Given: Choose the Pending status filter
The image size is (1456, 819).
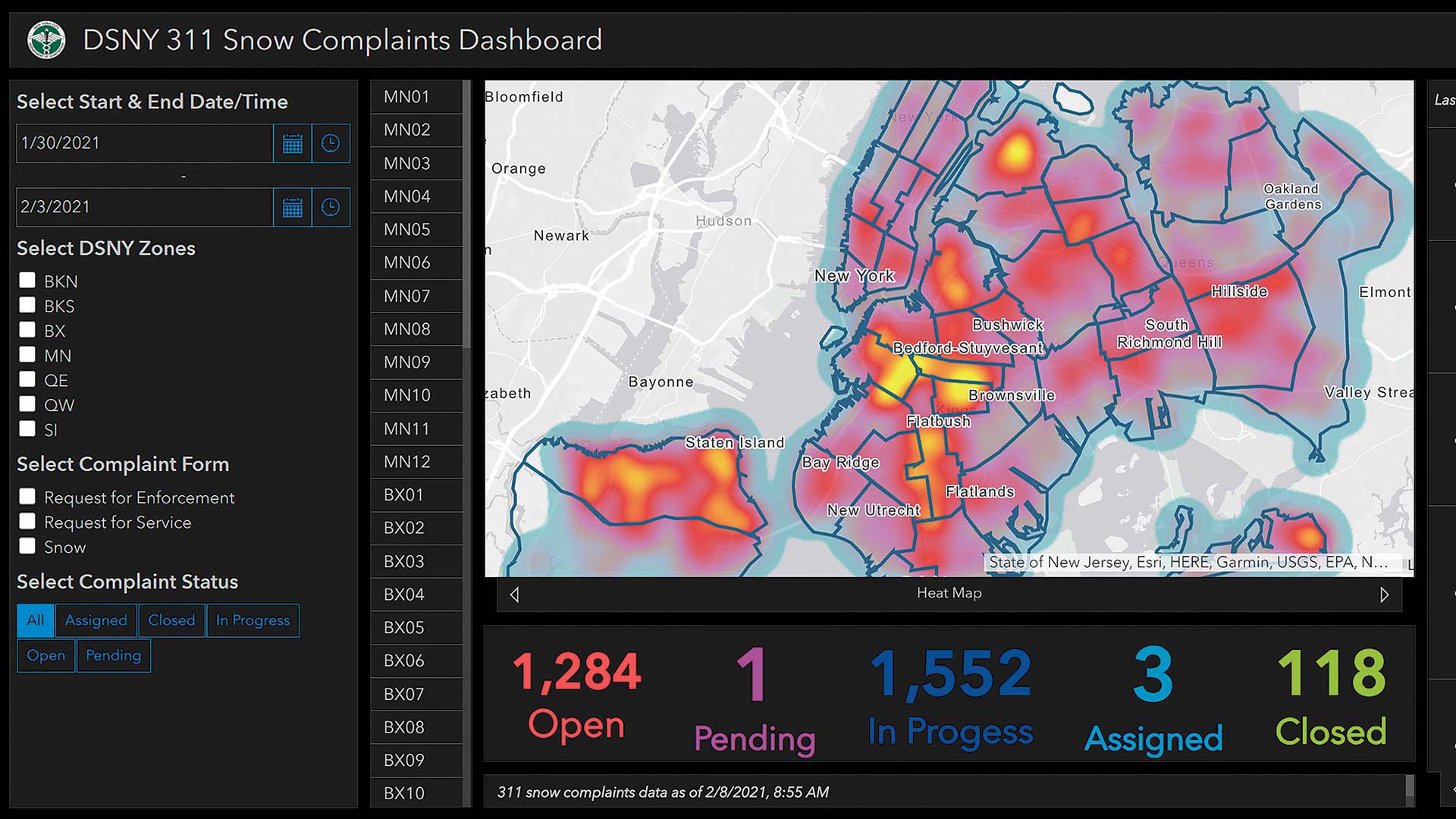Looking at the screenshot, I should [113, 655].
